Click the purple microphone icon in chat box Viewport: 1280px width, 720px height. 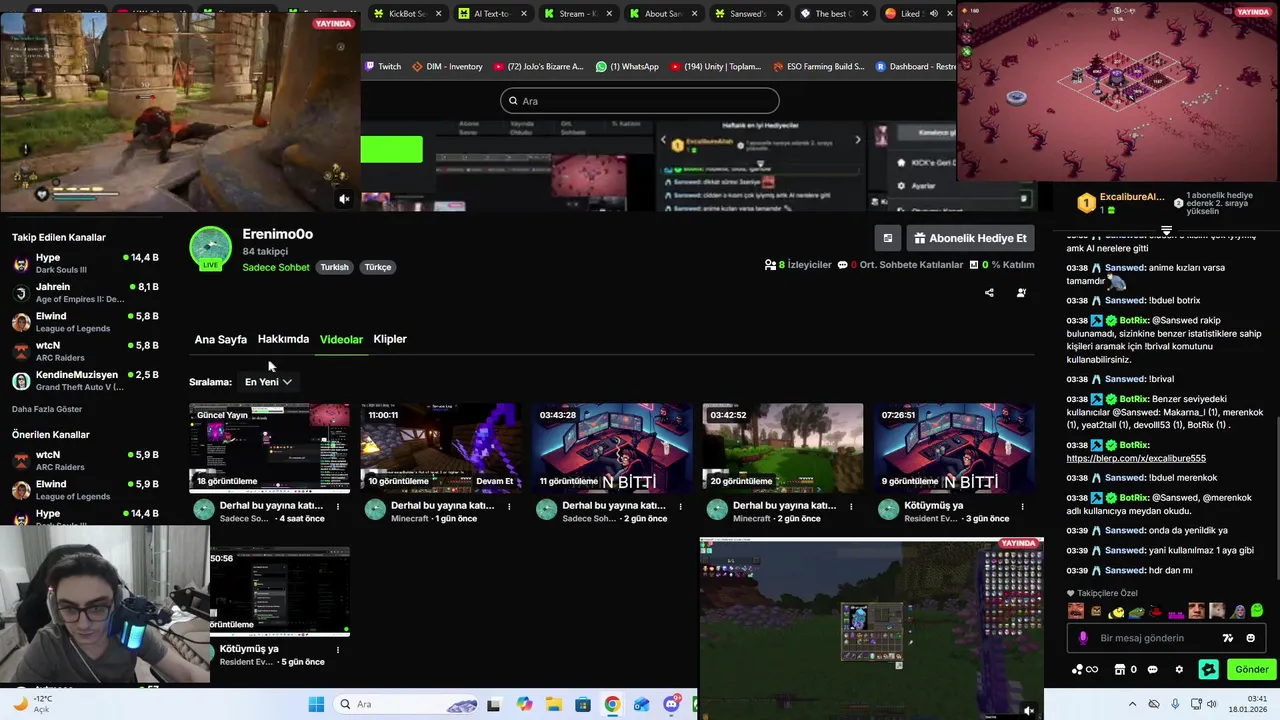[x=1083, y=638]
